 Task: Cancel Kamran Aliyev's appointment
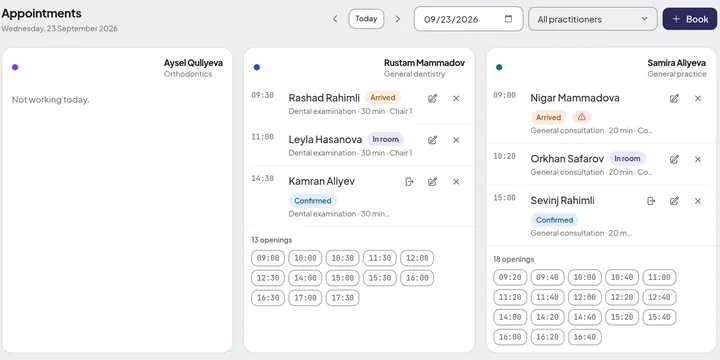pyautogui.click(x=456, y=182)
